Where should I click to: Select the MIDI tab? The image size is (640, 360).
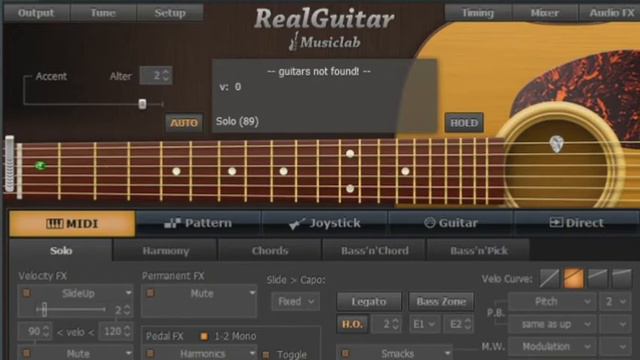click(72, 224)
